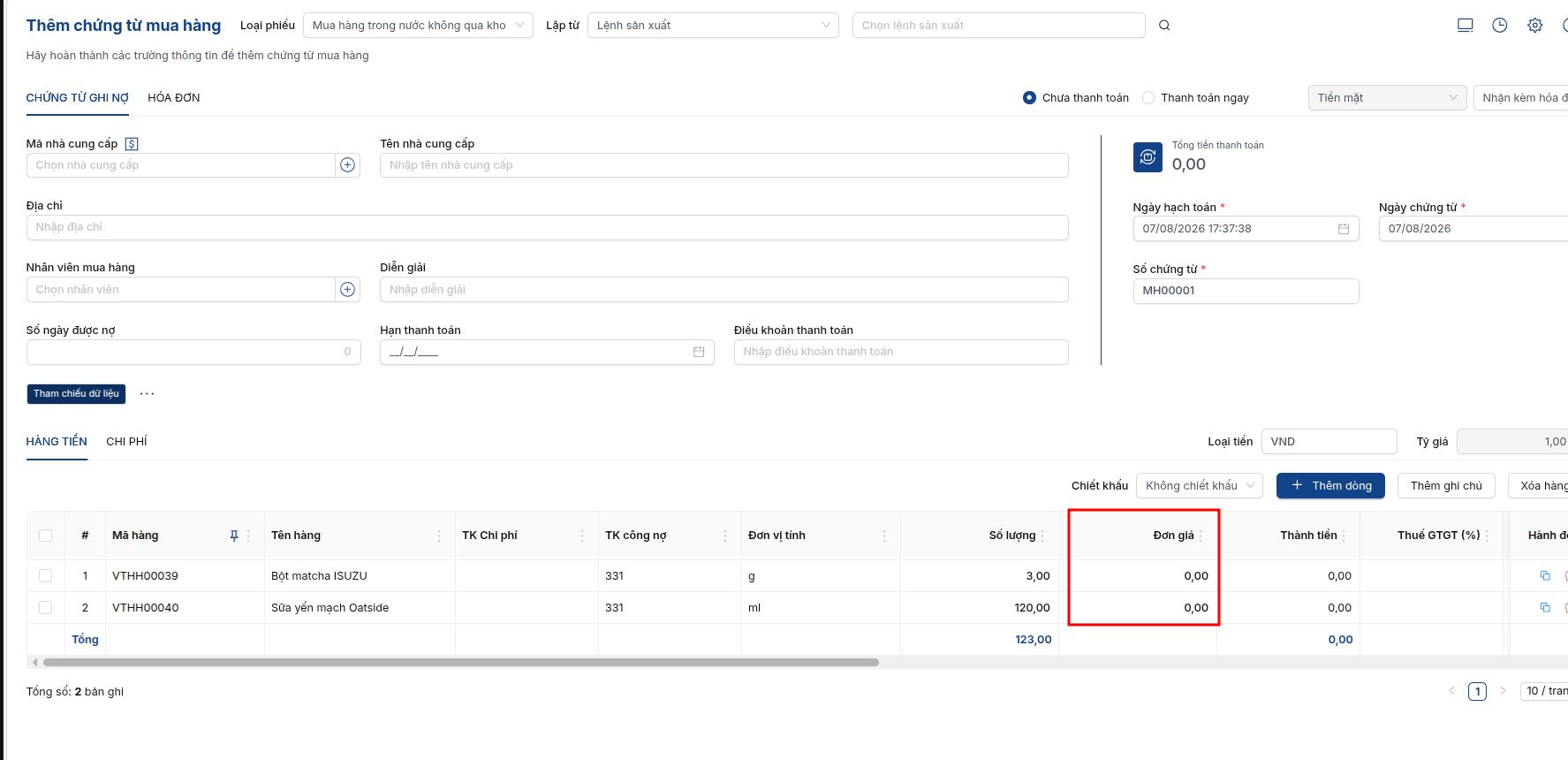The image size is (1568, 760).
Task: Click the pin icon in Mã hàng column
Action: click(x=234, y=536)
